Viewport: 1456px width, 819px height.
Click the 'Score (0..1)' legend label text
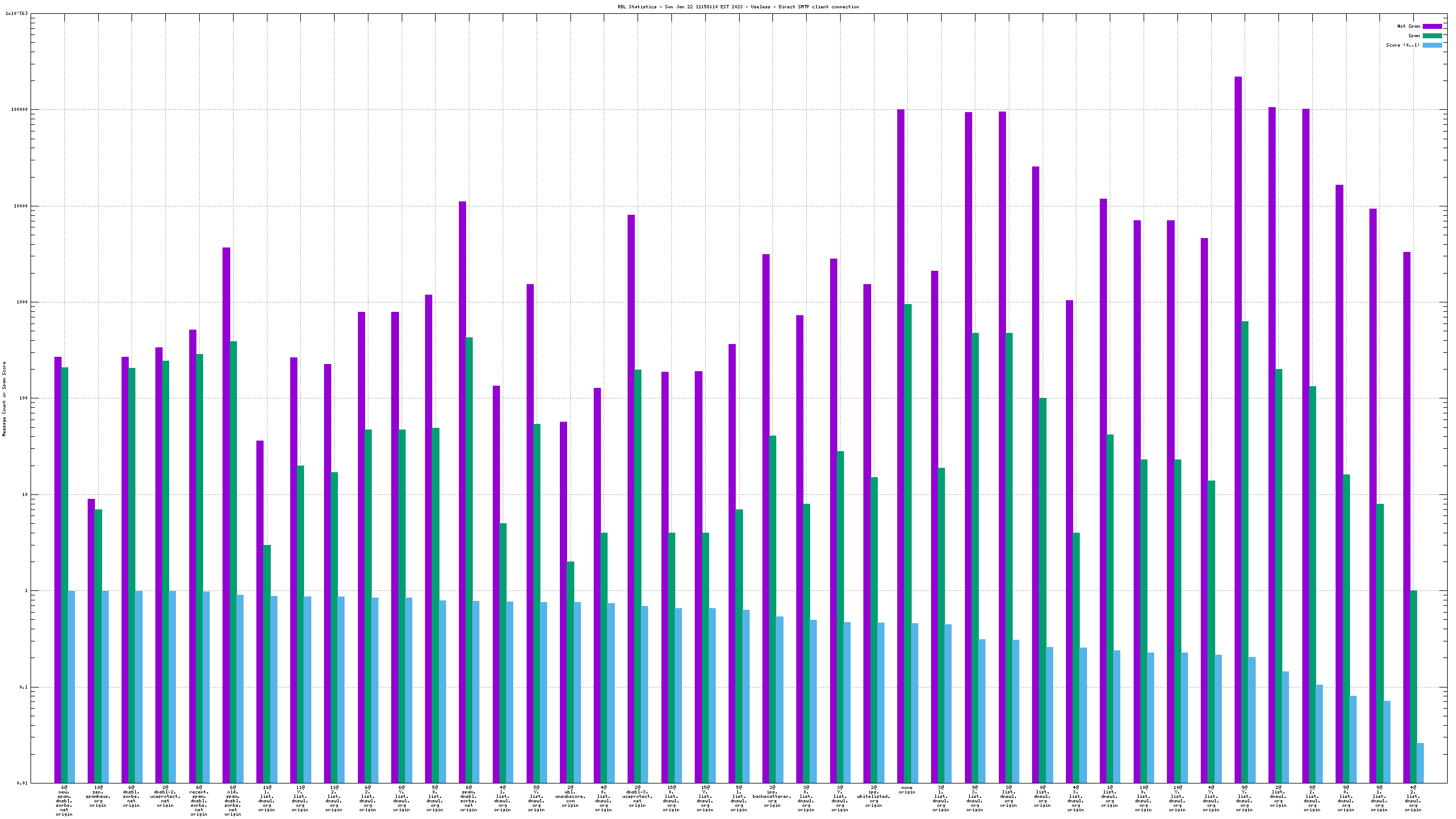1402,45
